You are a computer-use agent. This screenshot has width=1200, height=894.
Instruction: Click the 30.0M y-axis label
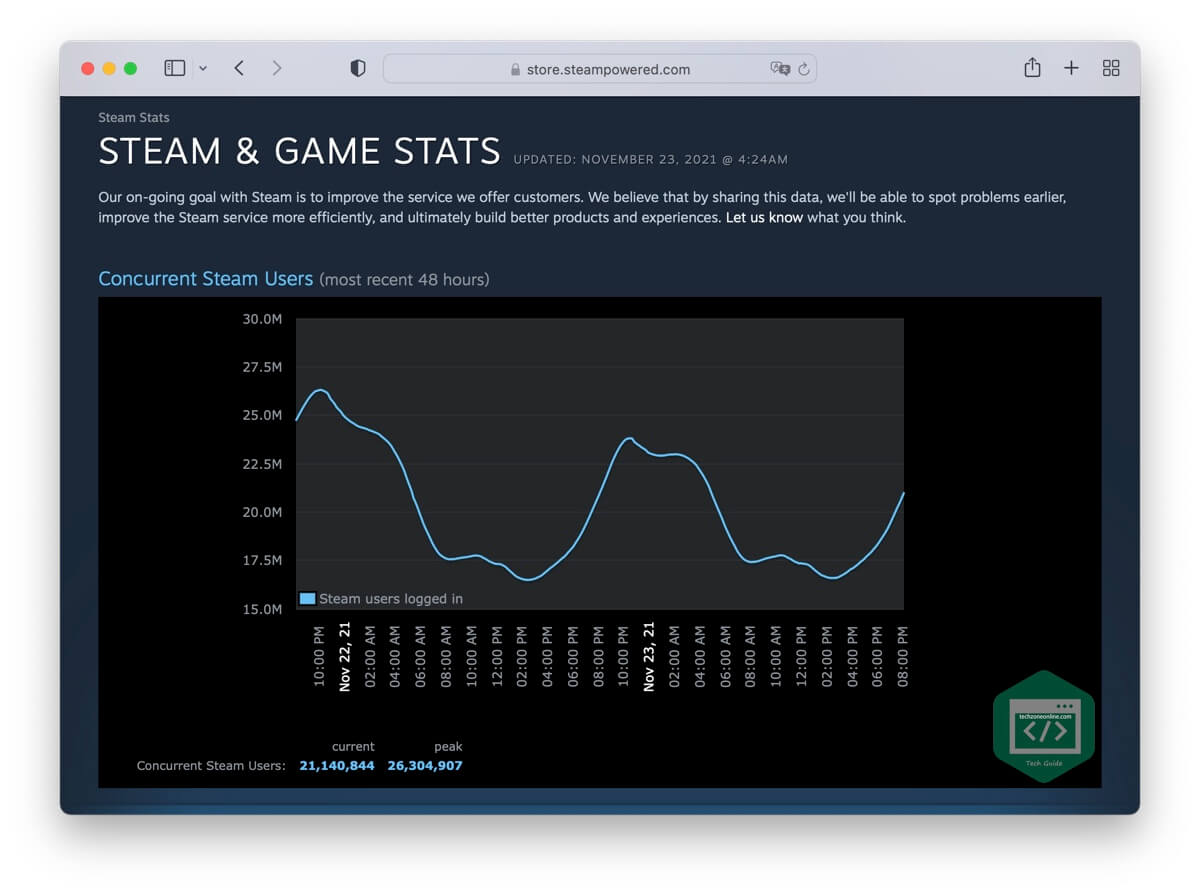coord(262,319)
